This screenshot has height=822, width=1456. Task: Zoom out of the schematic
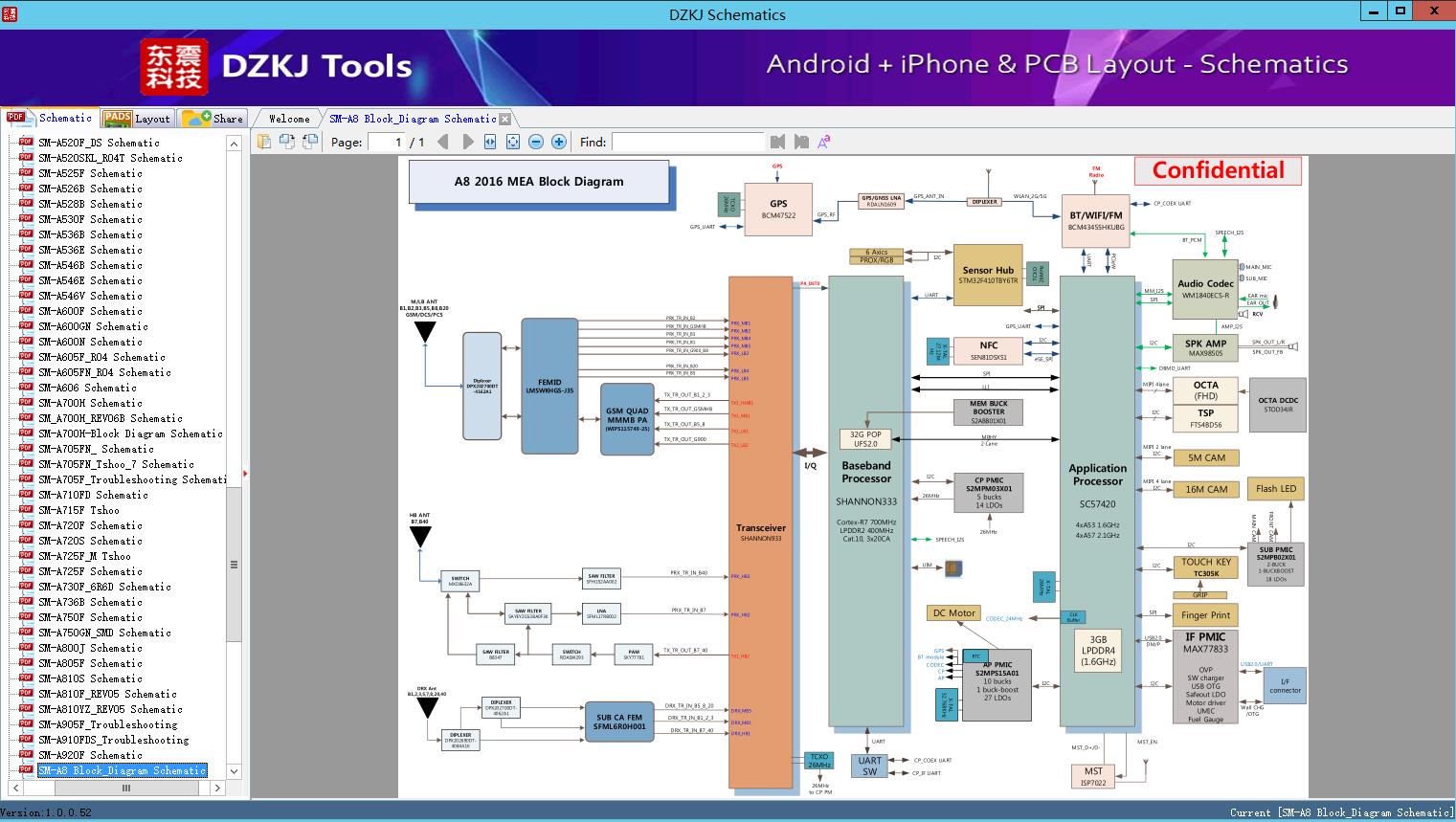pyautogui.click(x=536, y=142)
